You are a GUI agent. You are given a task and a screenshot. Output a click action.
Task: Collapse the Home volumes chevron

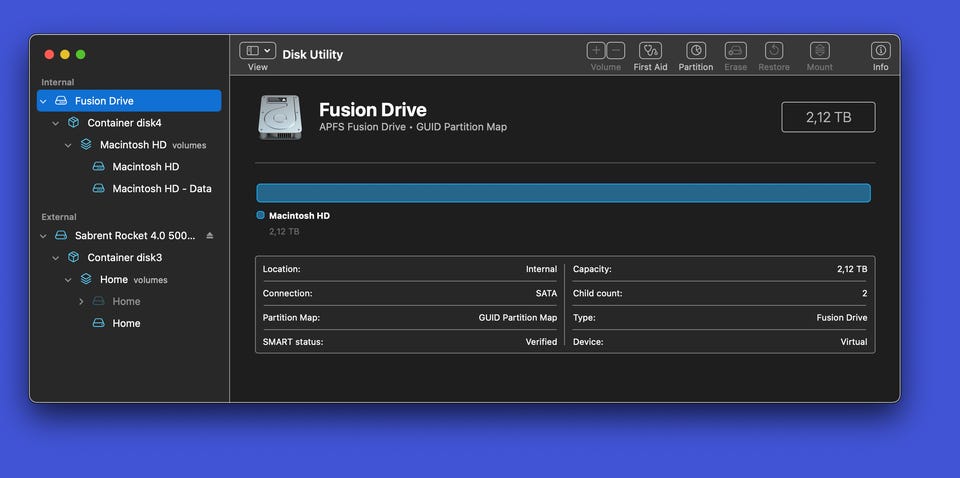tap(68, 280)
